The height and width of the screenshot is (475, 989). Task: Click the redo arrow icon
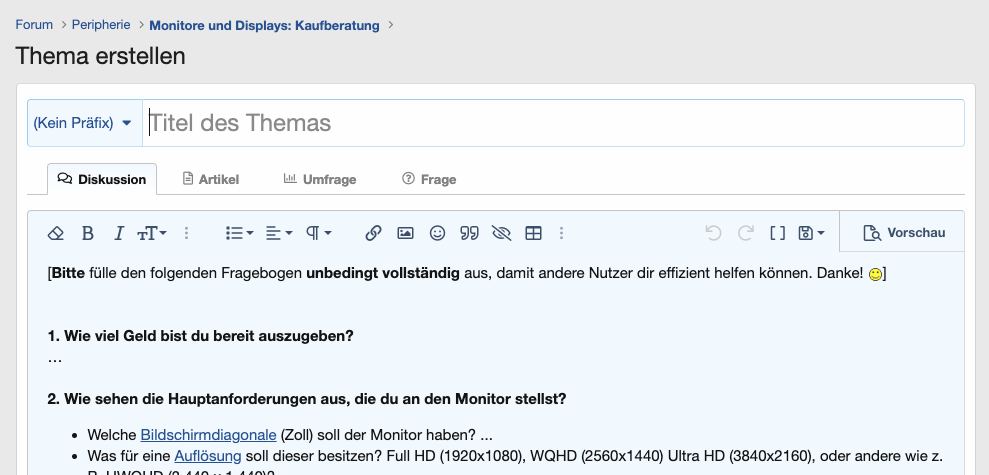[746, 233]
